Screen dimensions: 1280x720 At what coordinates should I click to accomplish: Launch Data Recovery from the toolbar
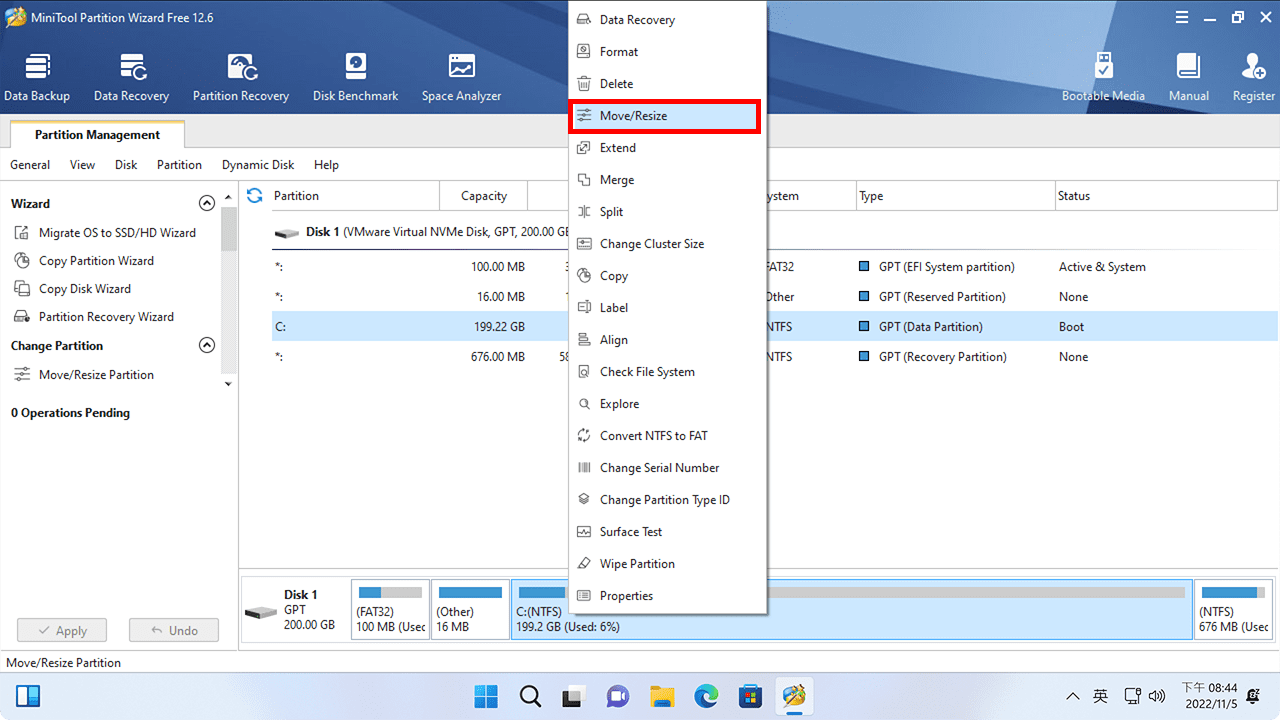pos(131,75)
